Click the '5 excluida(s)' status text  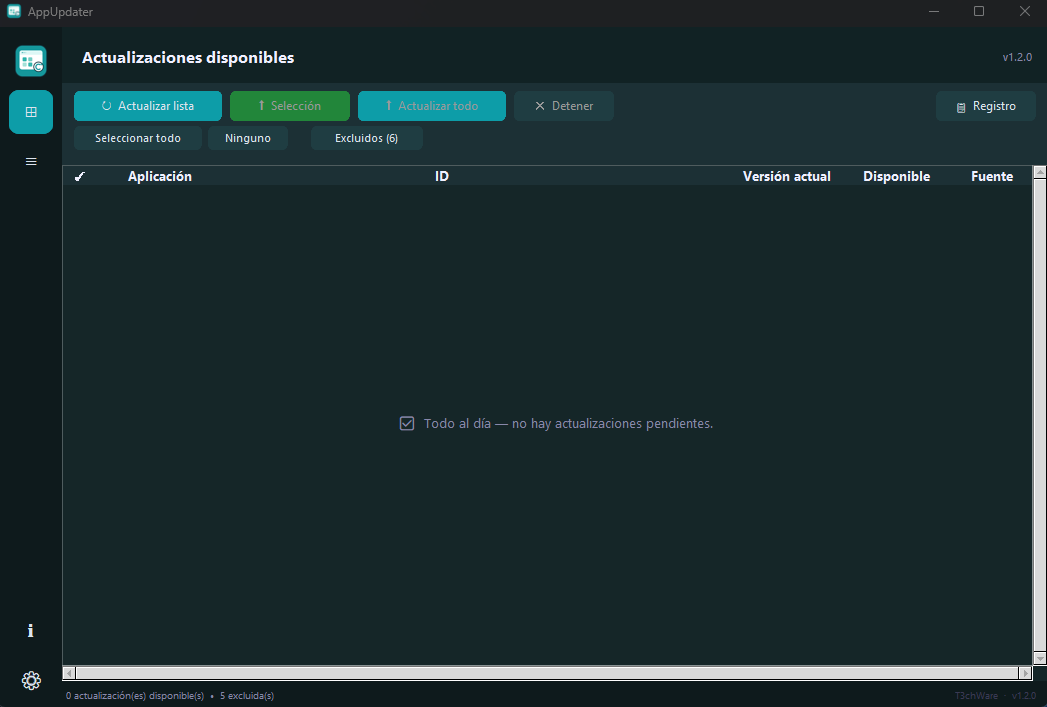pyautogui.click(x=247, y=696)
